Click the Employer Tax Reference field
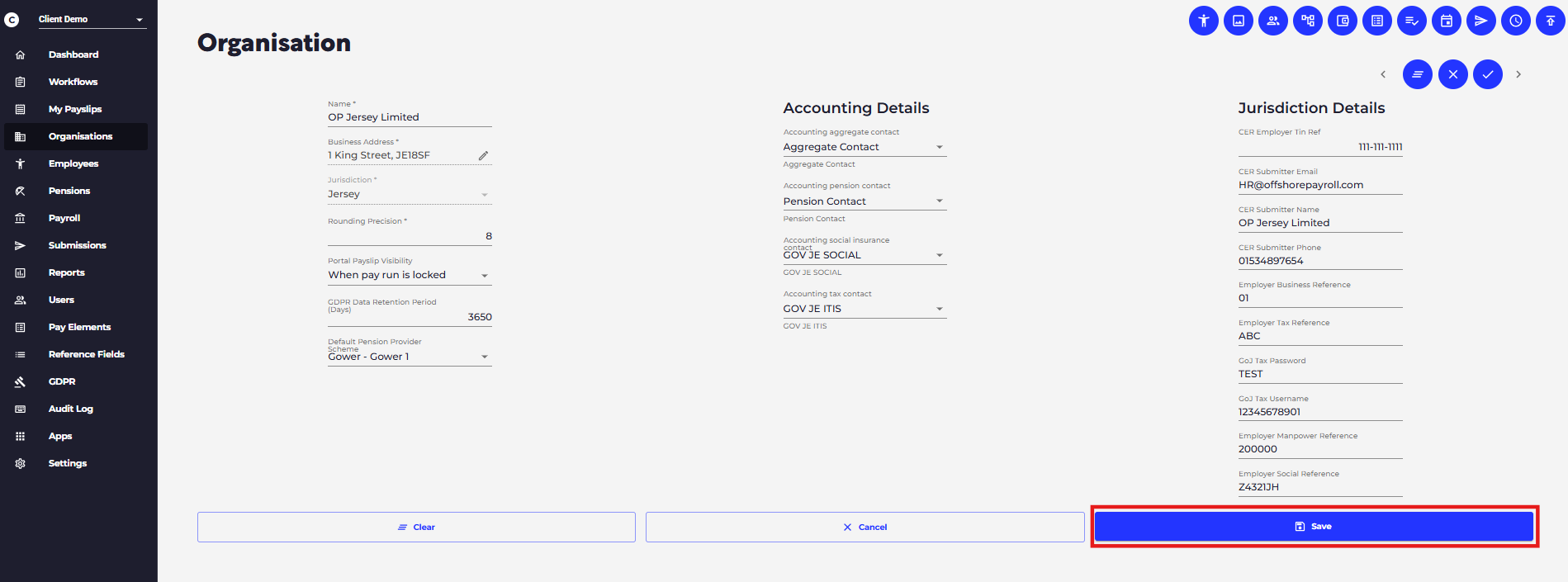The height and width of the screenshot is (582, 1568). 1320,336
